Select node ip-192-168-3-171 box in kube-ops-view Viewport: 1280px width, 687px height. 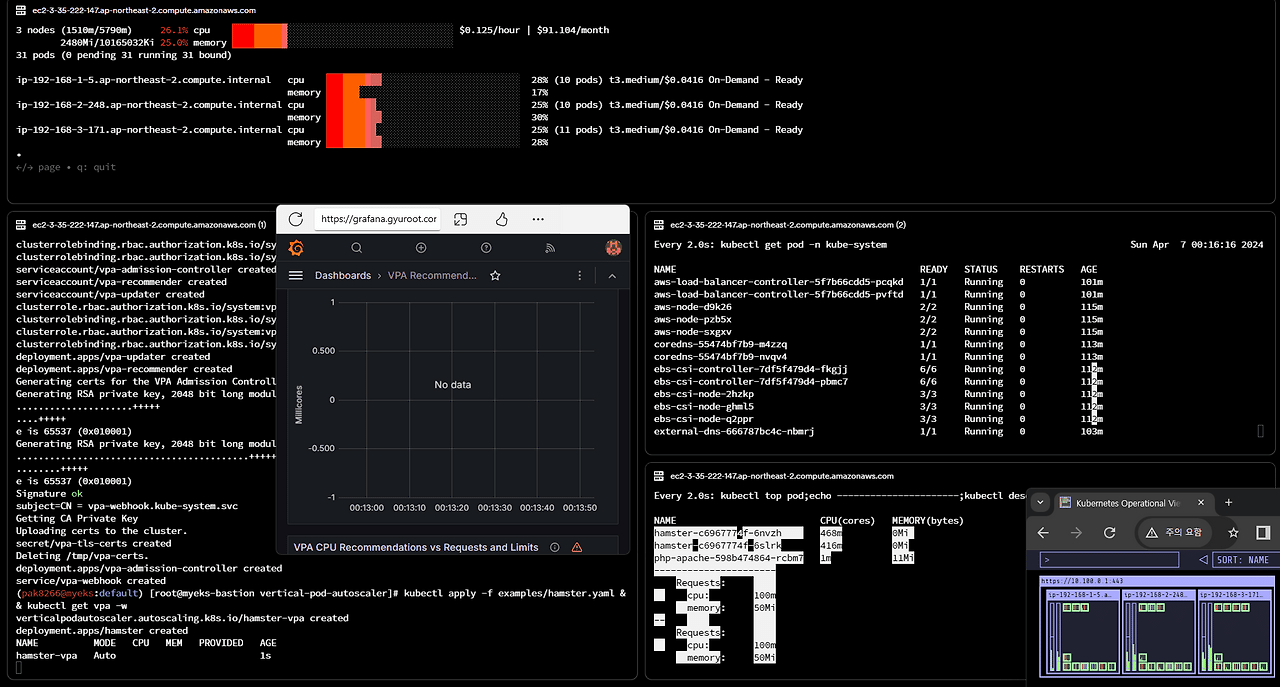[1236, 630]
